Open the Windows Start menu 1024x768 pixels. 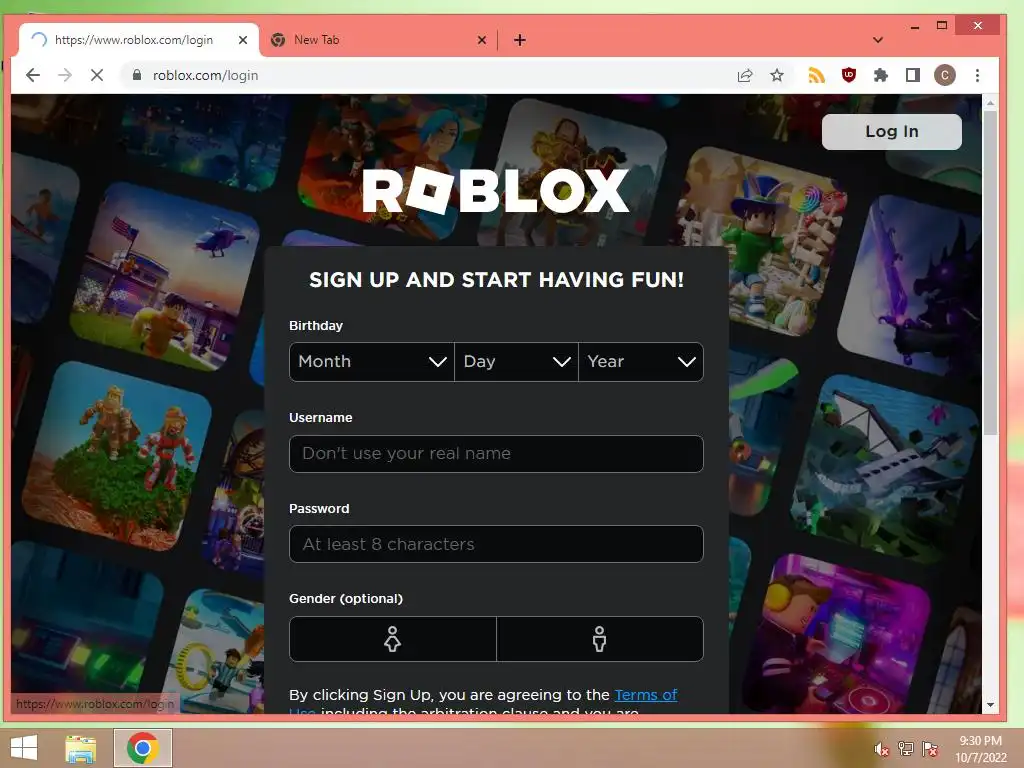pos(24,748)
